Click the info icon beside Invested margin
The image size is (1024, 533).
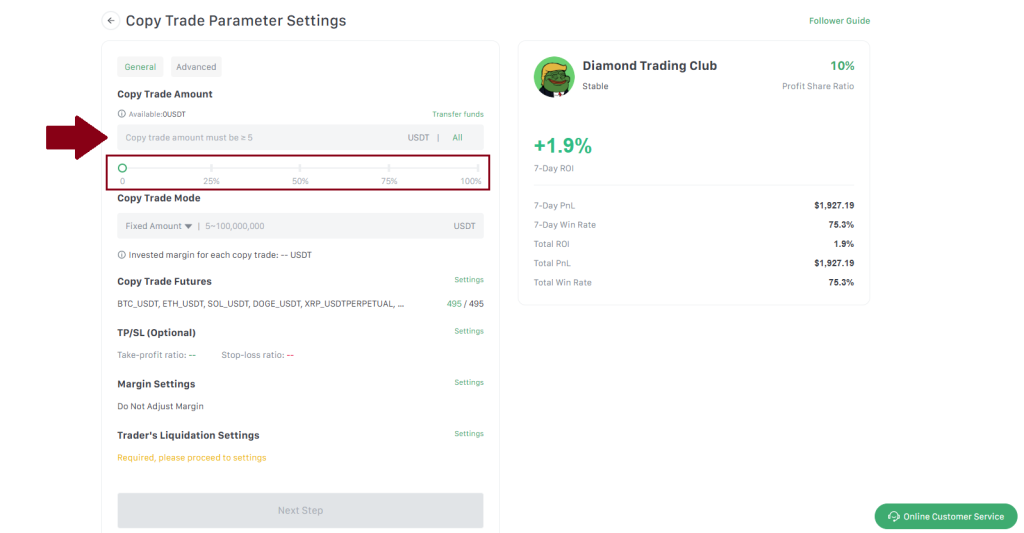(x=122, y=255)
